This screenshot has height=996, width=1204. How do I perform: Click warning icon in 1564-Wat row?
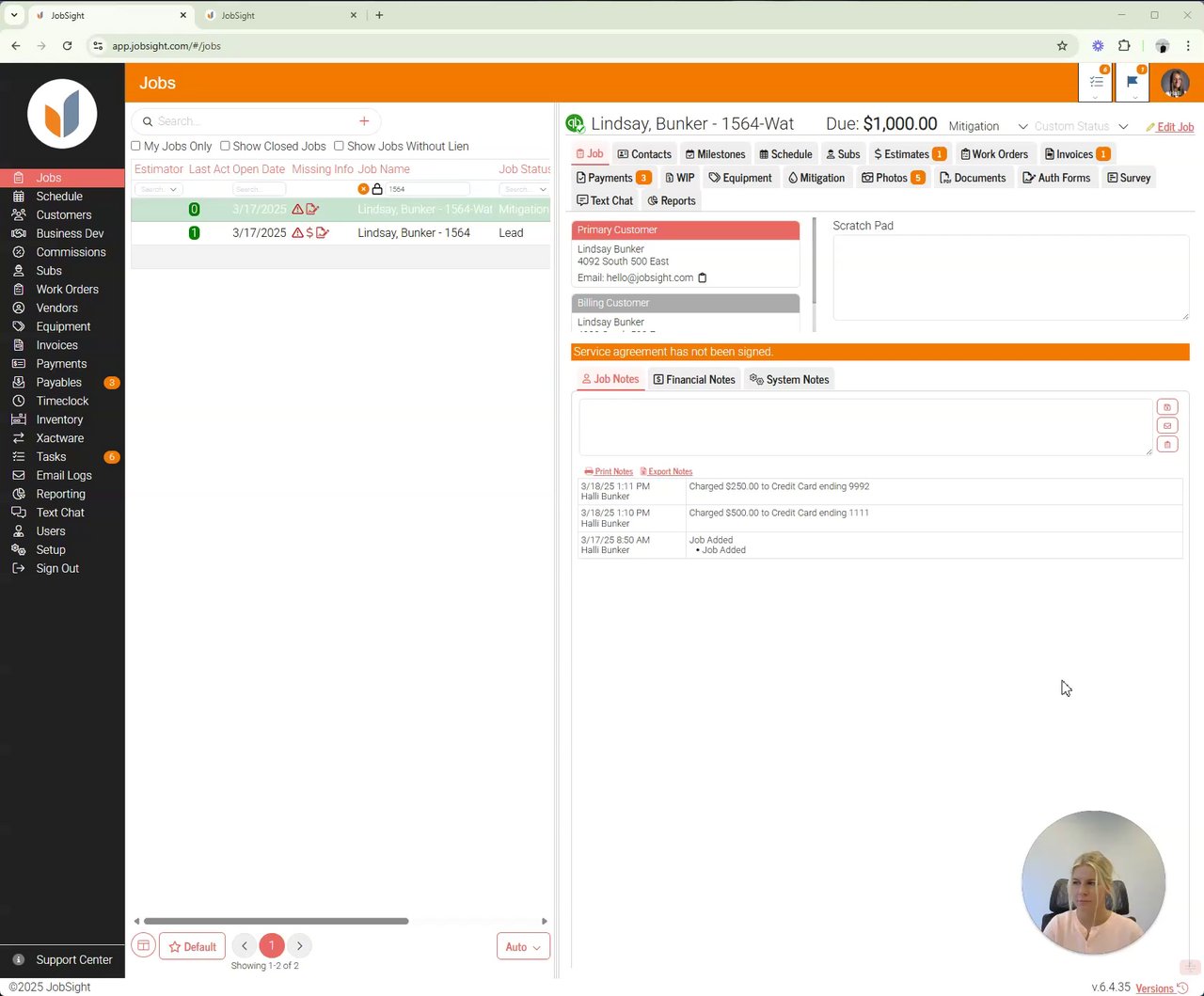coord(297,209)
